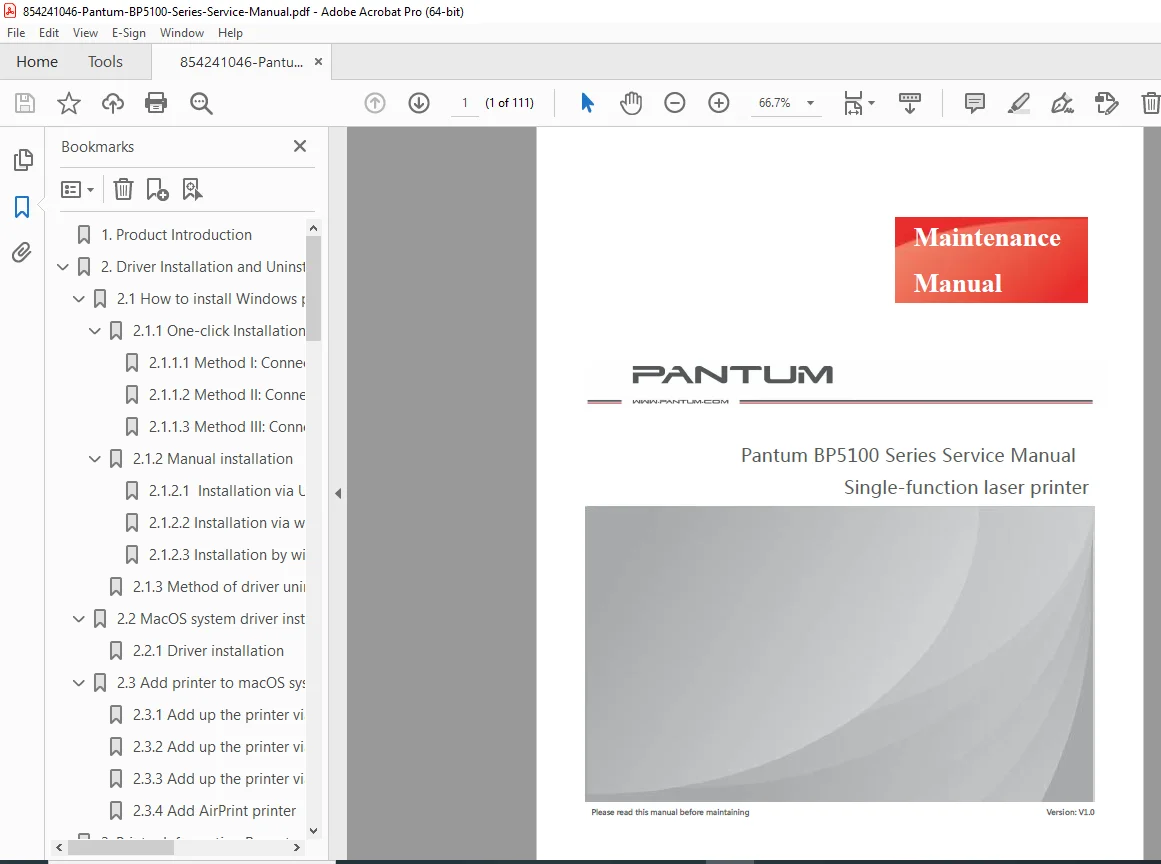The width and height of the screenshot is (1161, 864).
Task: Click bookmarks vertical scrollbar up arrow
Action: pyautogui.click(x=313, y=228)
